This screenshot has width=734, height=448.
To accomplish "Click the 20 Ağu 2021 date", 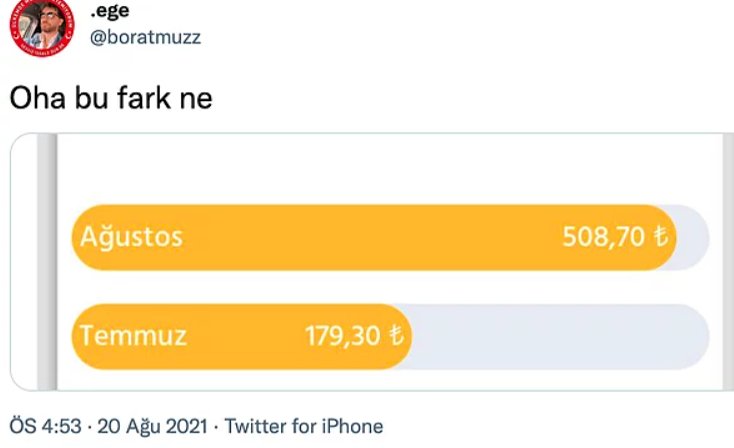I will click(x=152, y=426).
